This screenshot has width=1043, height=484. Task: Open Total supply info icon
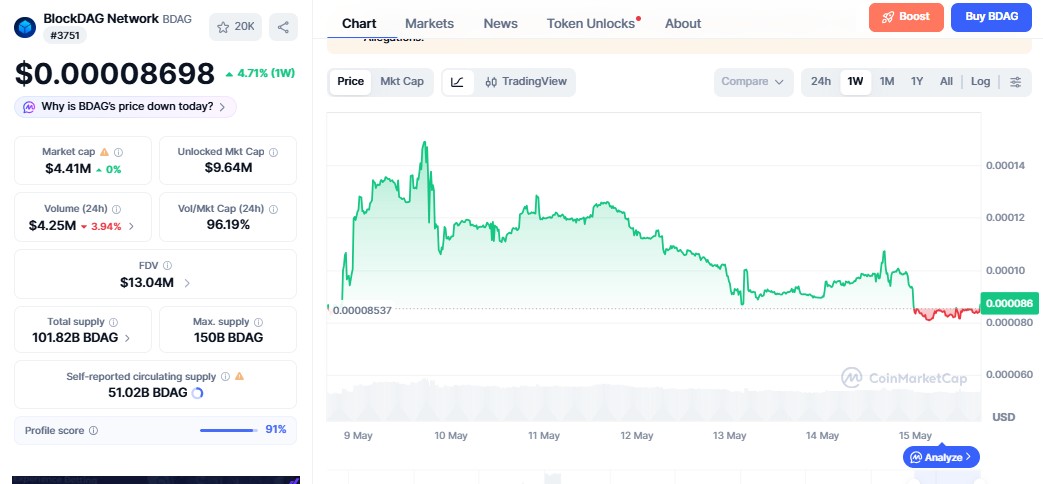point(114,322)
